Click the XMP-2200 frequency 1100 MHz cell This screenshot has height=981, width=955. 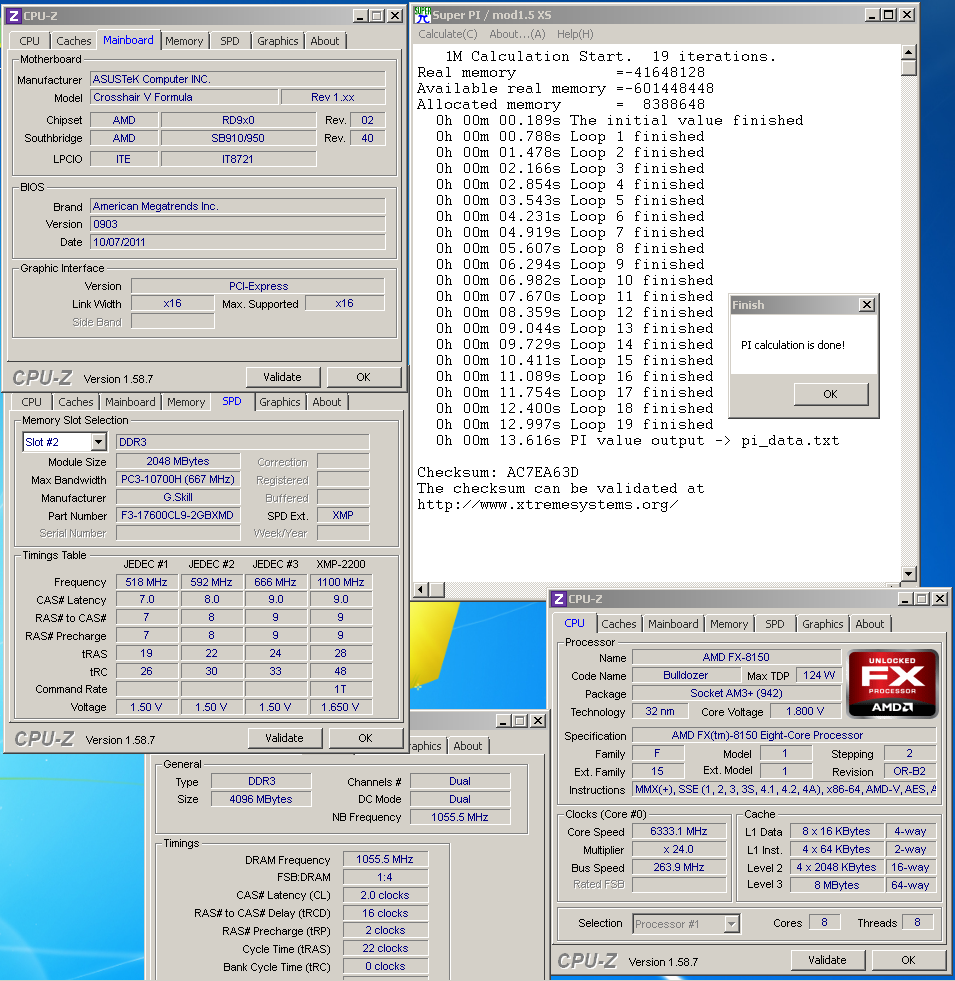pos(340,582)
